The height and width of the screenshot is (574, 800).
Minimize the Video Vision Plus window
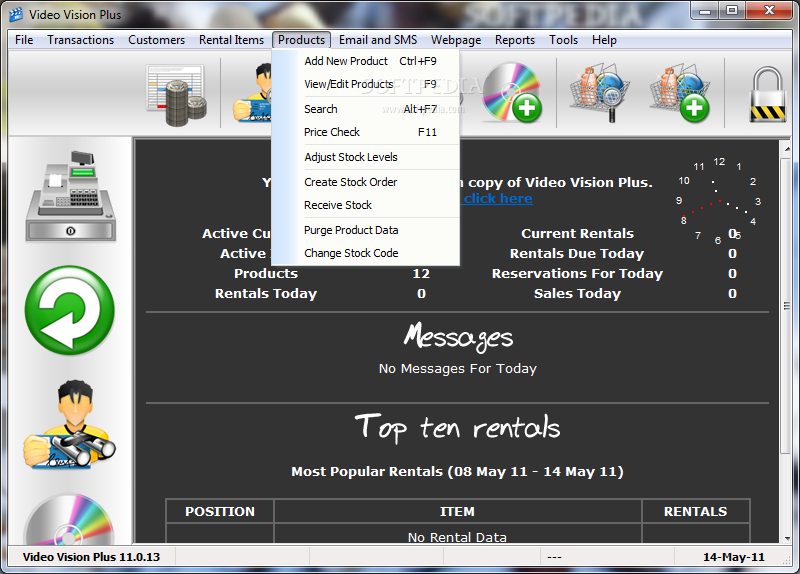click(x=705, y=11)
